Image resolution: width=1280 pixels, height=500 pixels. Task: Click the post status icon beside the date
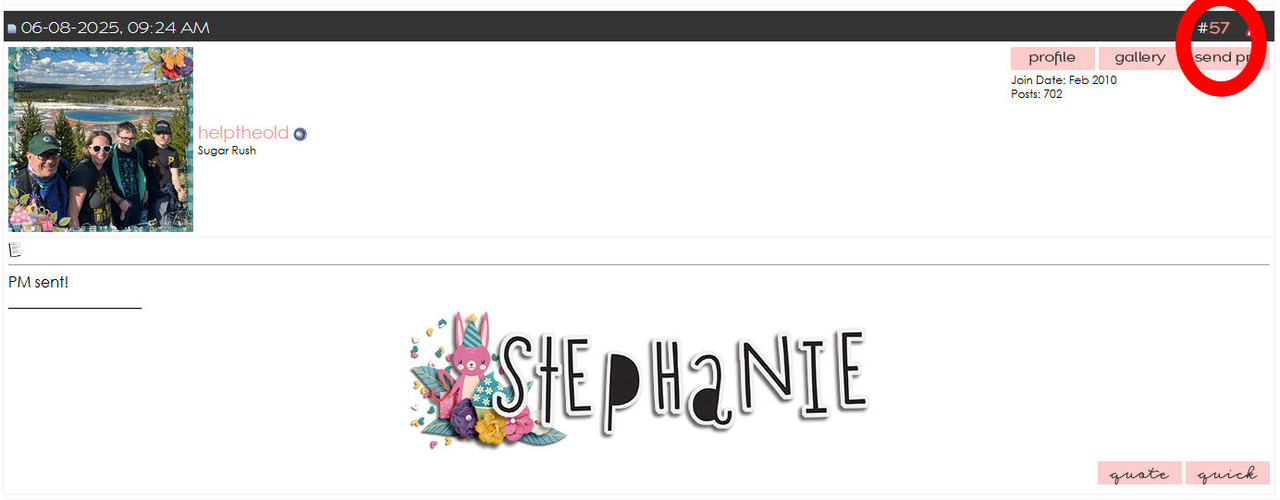coord(12,29)
